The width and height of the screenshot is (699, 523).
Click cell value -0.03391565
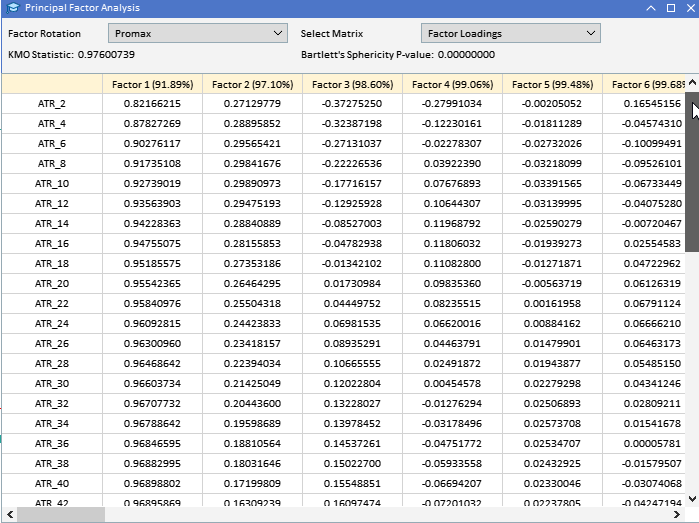552,184
